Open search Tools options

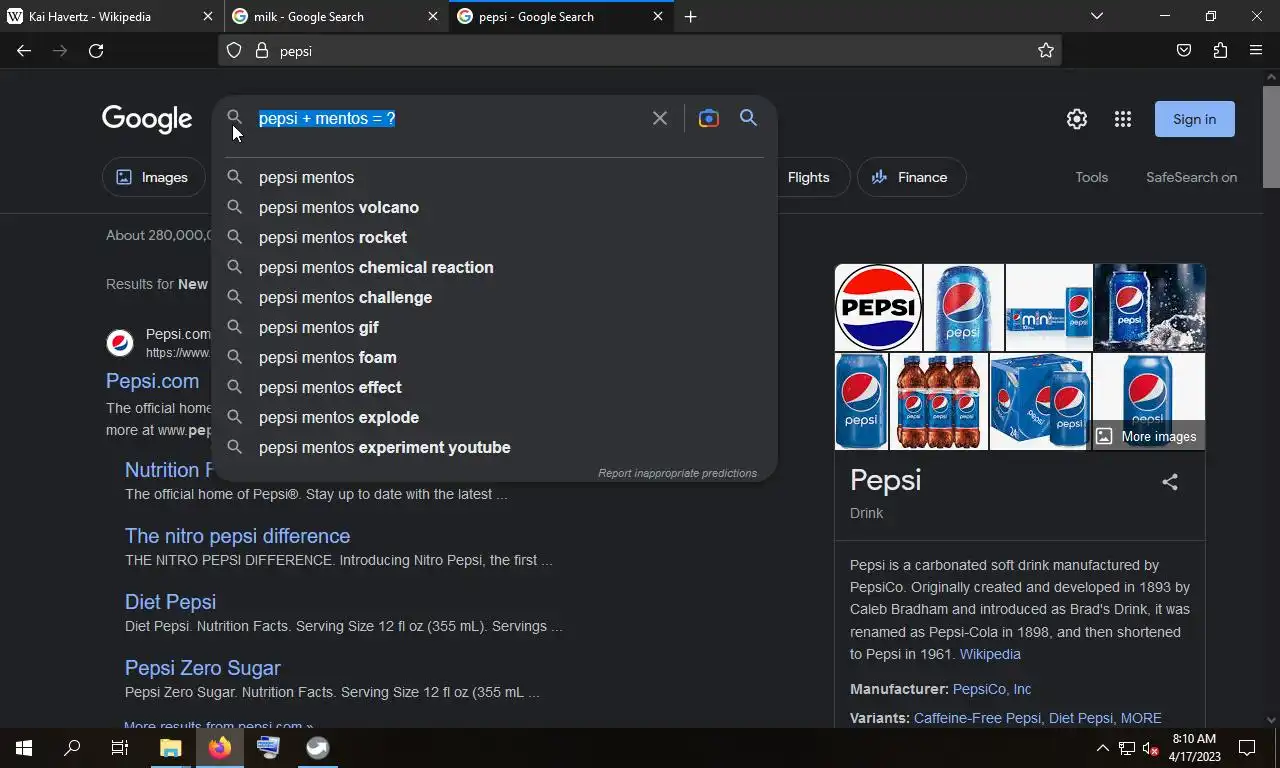[1091, 177]
